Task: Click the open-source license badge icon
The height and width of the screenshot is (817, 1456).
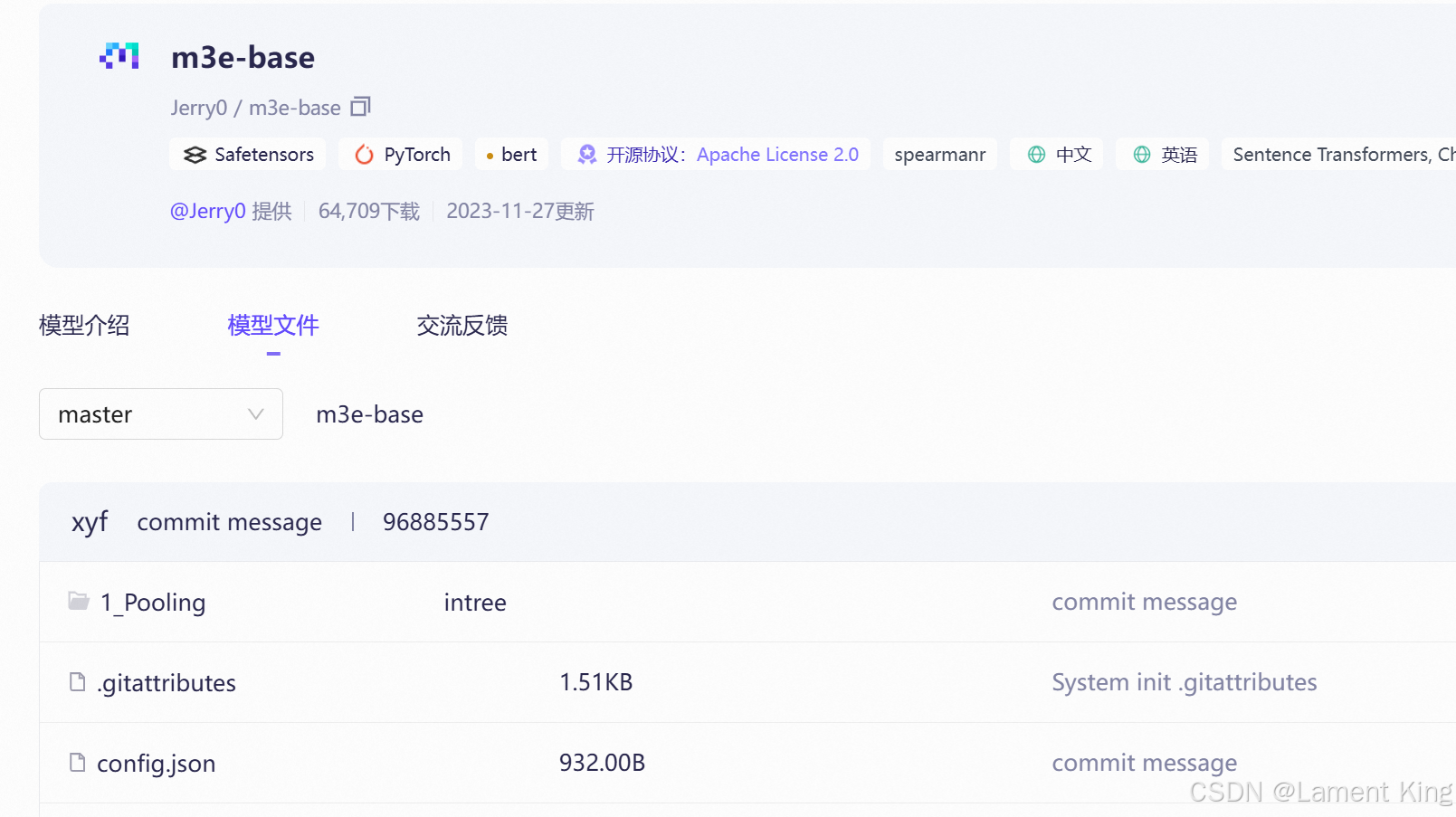Action: pyautogui.click(x=587, y=155)
